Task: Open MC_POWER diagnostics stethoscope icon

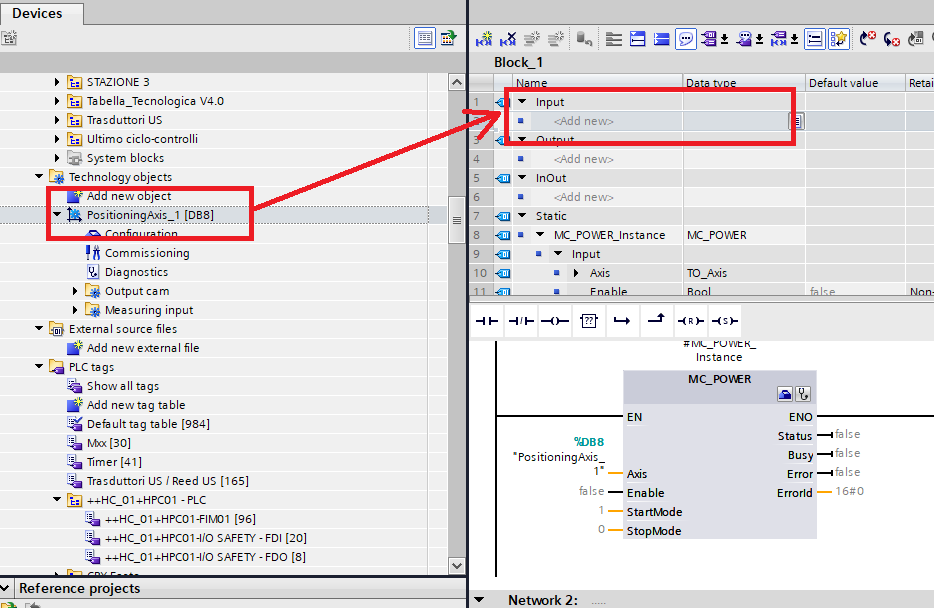Action: point(802,394)
